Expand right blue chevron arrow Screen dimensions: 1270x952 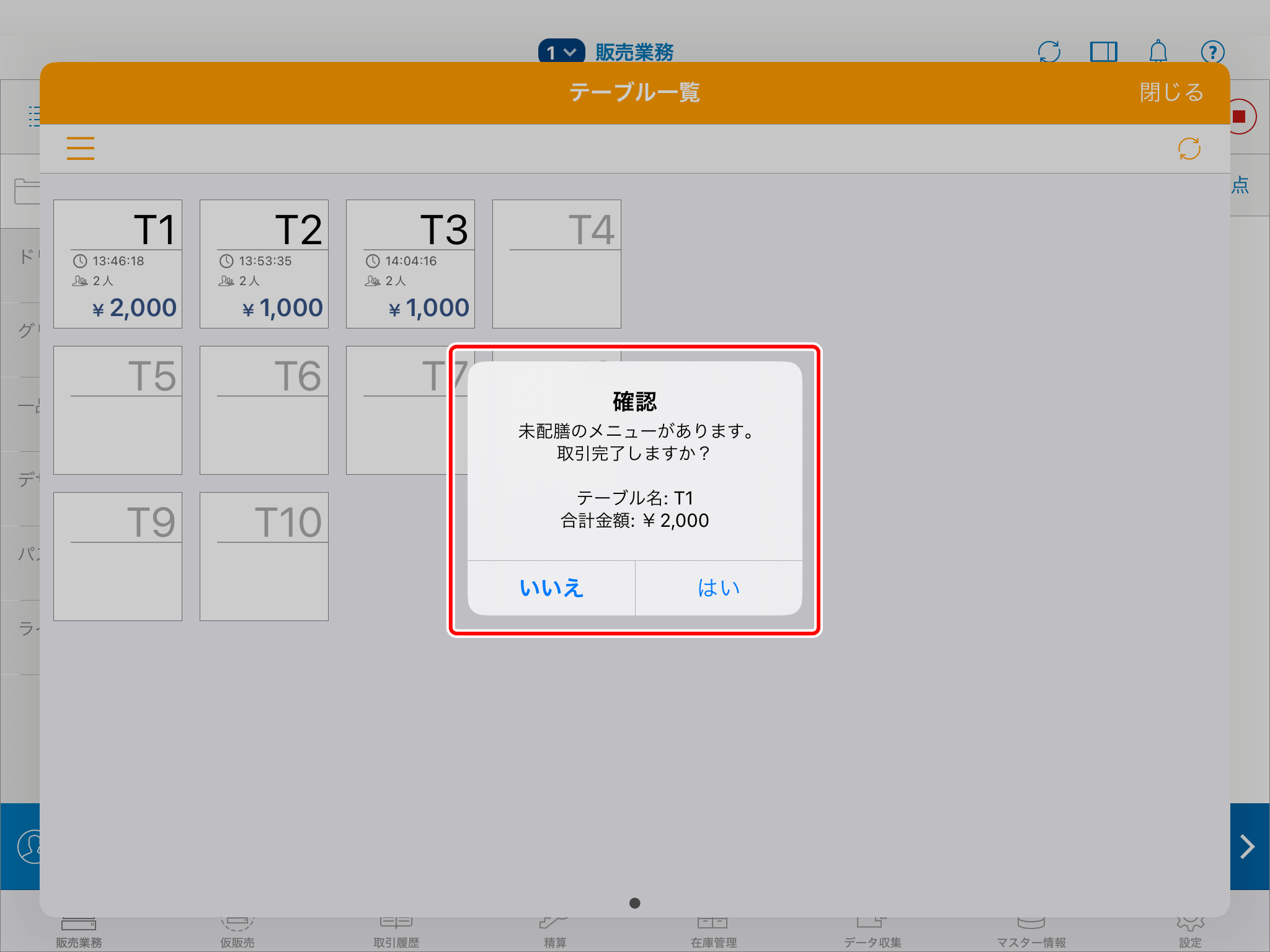(x=1248, y=847)
